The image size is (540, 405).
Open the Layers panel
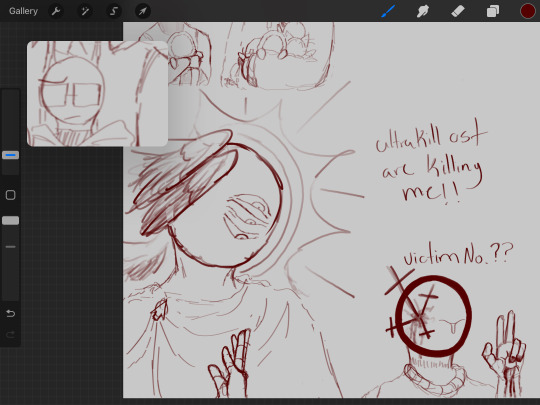click(x=493, y=11)
